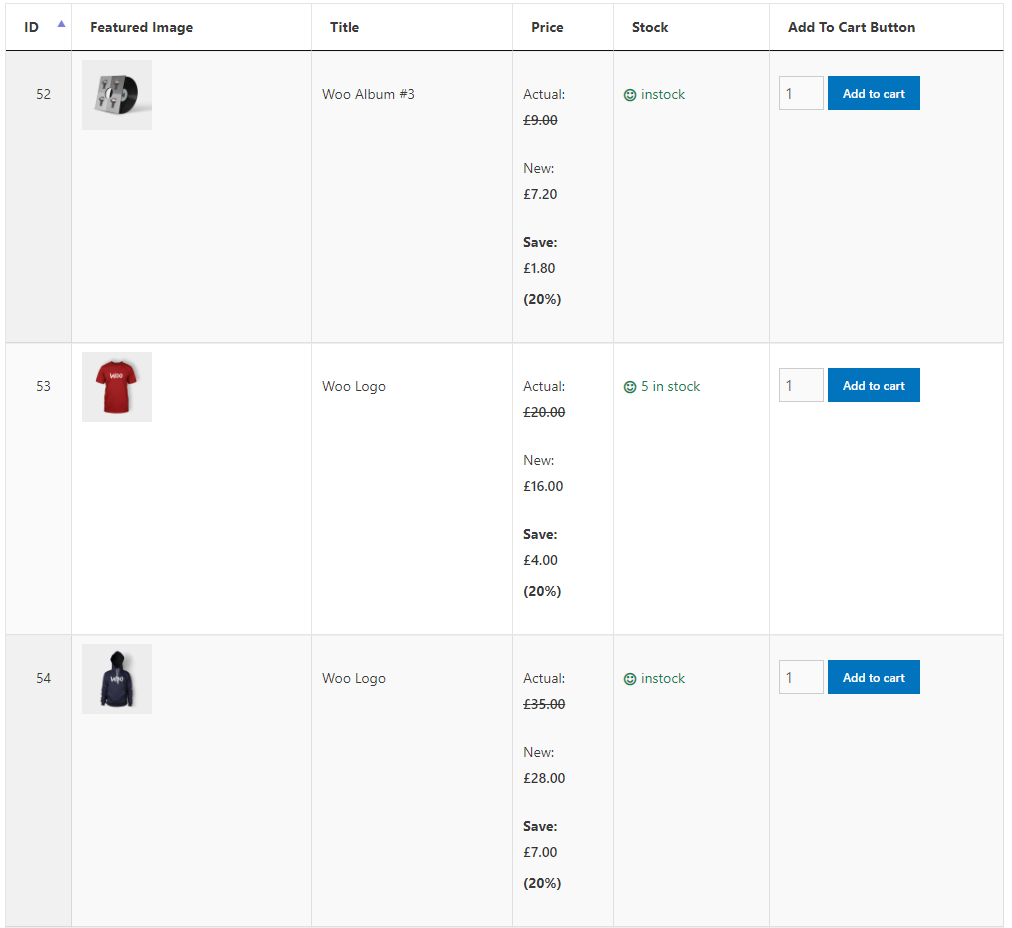Click the red t-shirt product image
1012x928 pixels.
[116, 387]
